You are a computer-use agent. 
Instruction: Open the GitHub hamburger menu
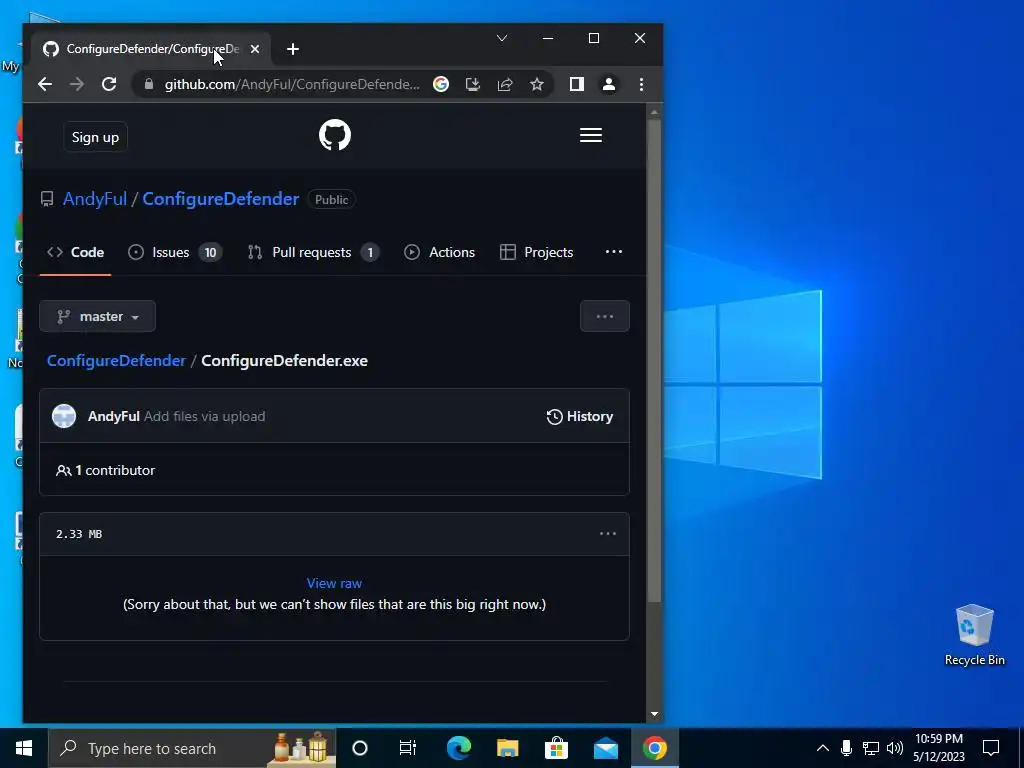point(590,135)
